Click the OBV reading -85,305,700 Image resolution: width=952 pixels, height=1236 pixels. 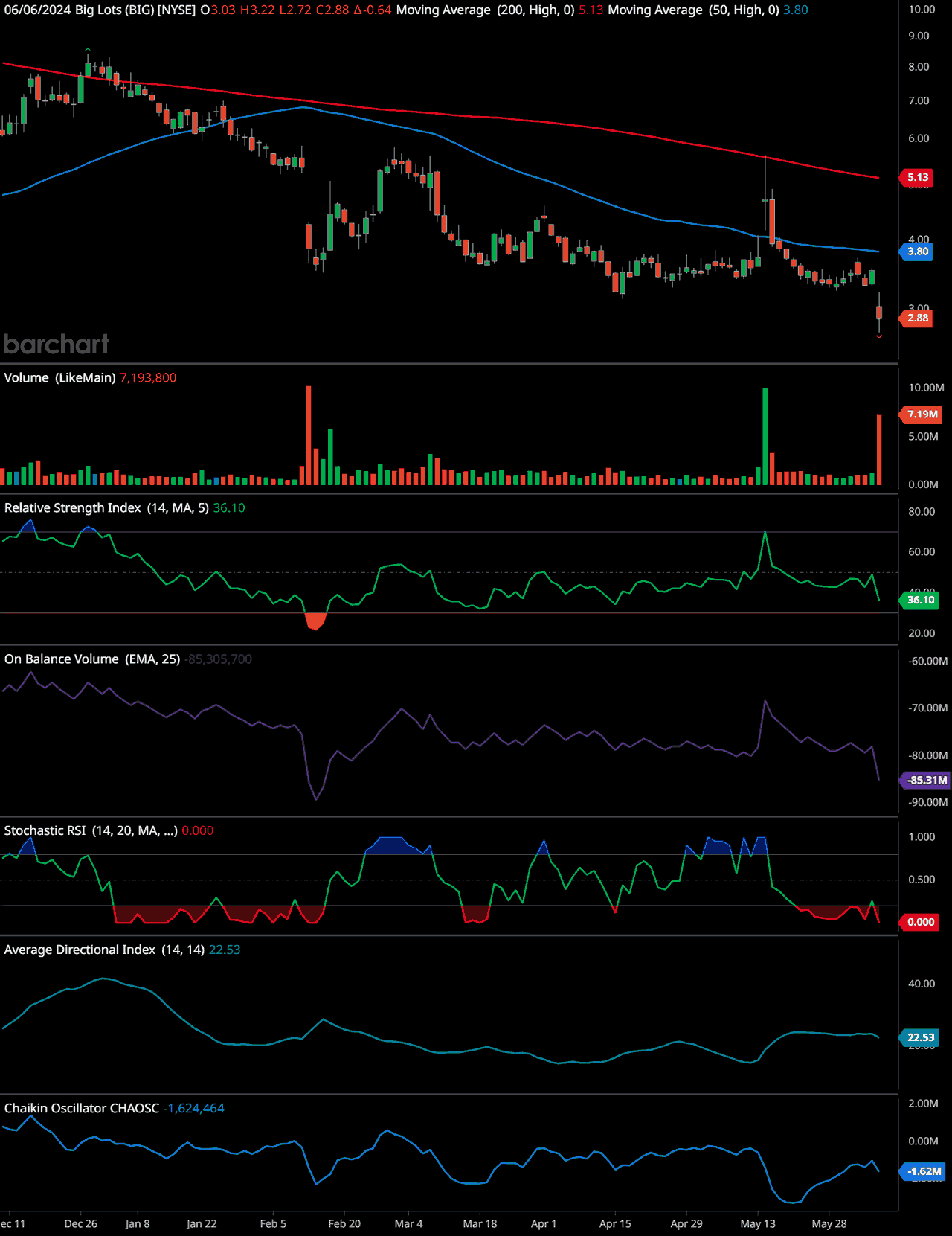point(219,659)
